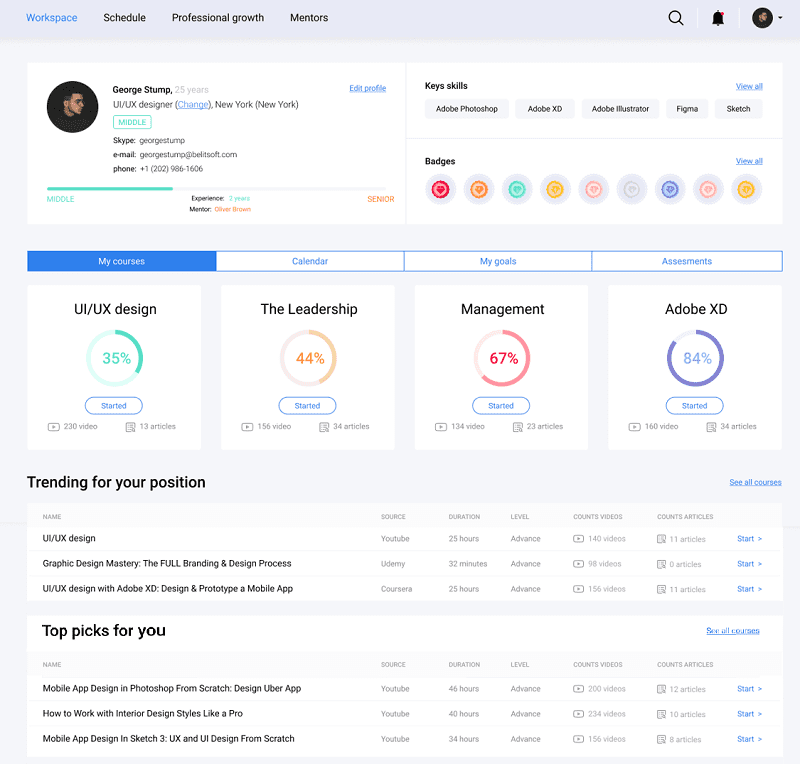Image resolution: width=800 pixels, height=764 pixels.
Task: Switch to the Assesments tab
Action: 687,261
